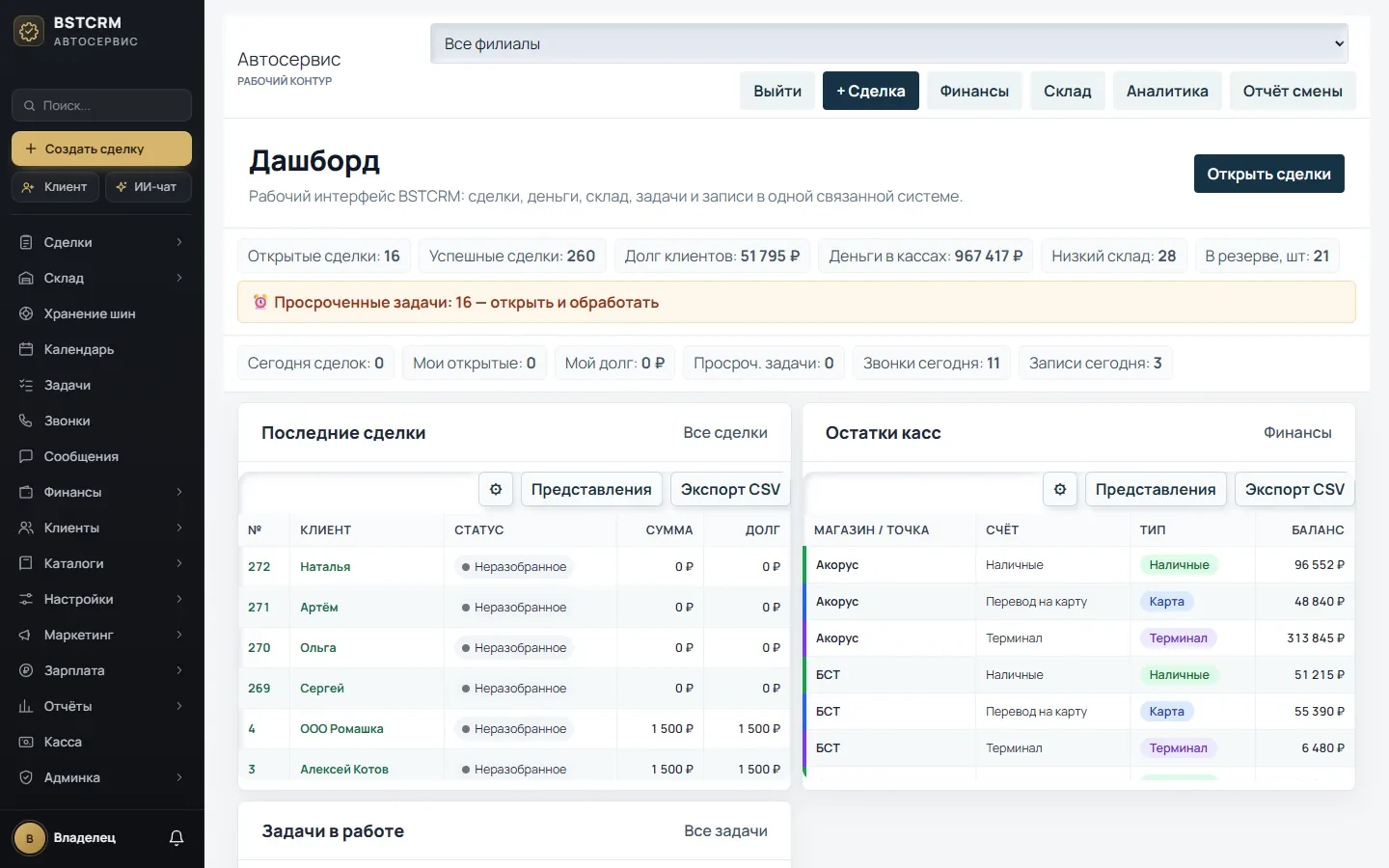Click the + Сделка top button
Viewport: 1389px width, 868px height.
pyautogui.click(x=871, y=91)
